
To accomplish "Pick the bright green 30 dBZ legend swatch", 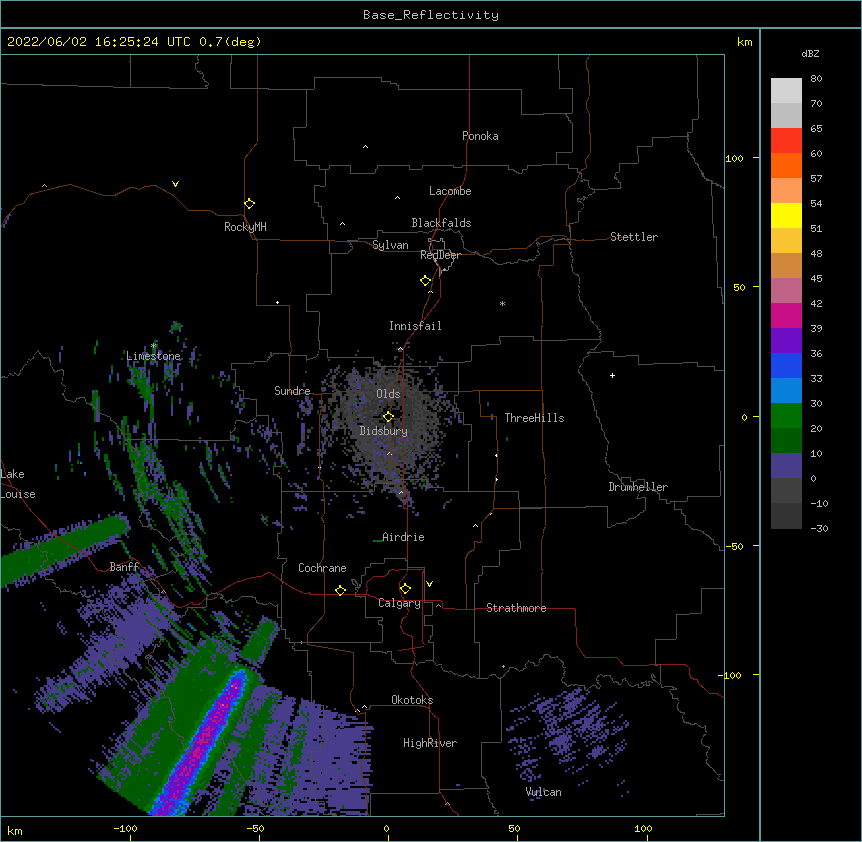I will click(786, 416).
